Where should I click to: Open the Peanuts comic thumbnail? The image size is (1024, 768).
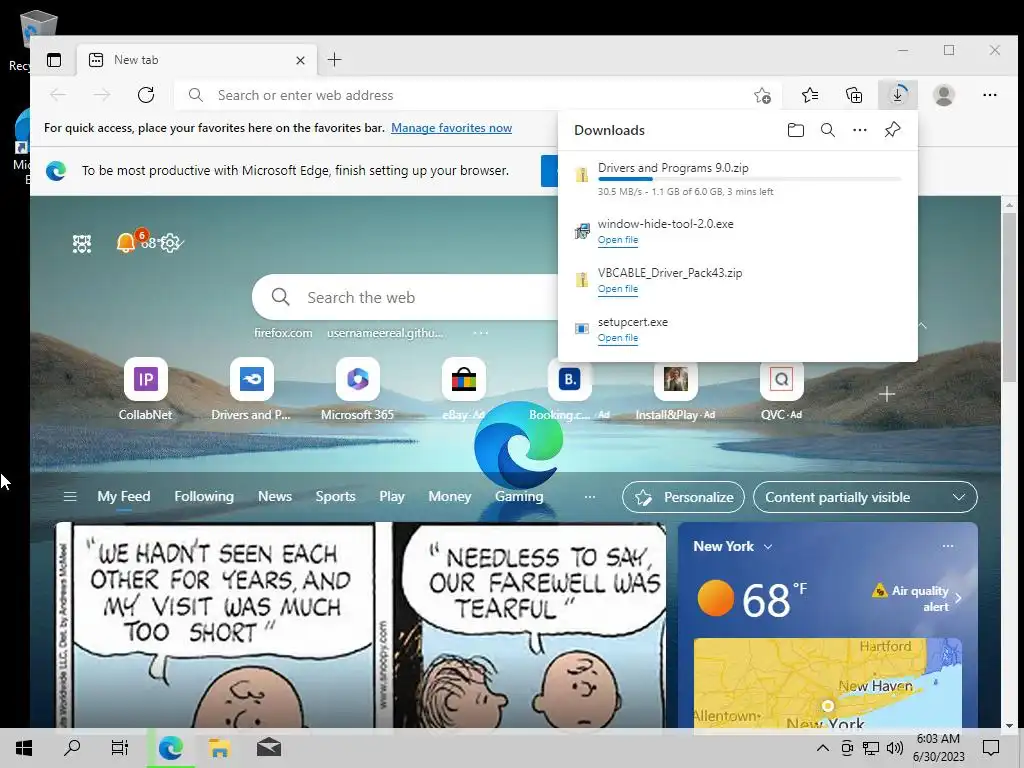[x=360, y=625]
